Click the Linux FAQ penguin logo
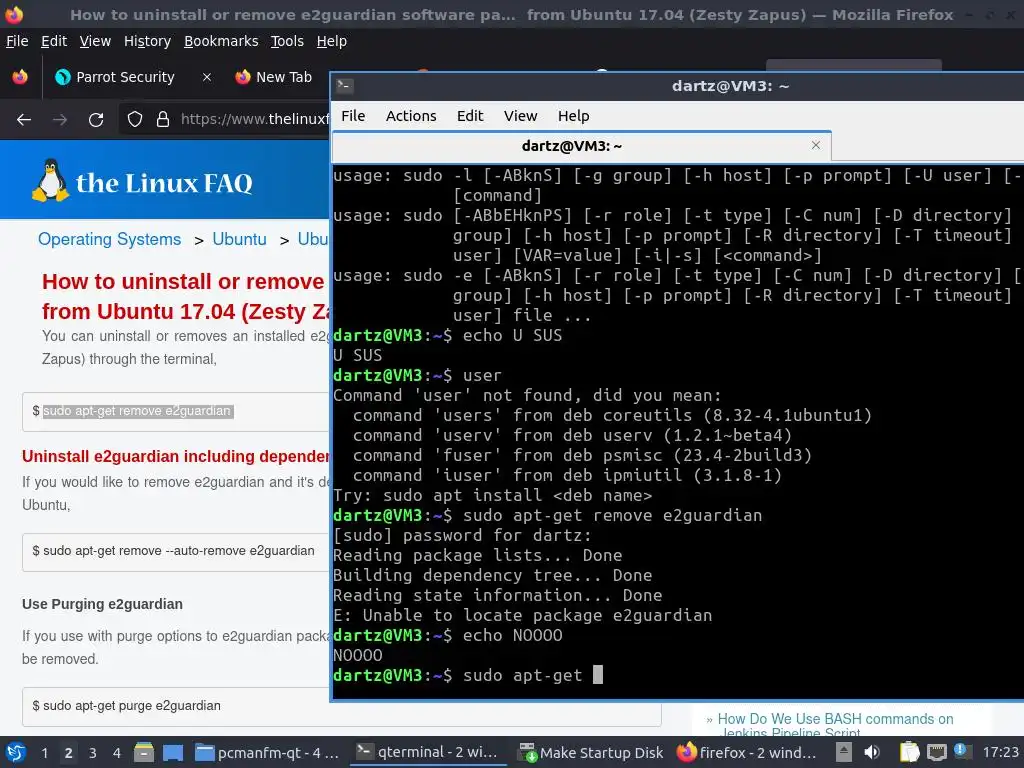Image resolution: width=1024 pixels, height=768 pixels. coord(50,180)
